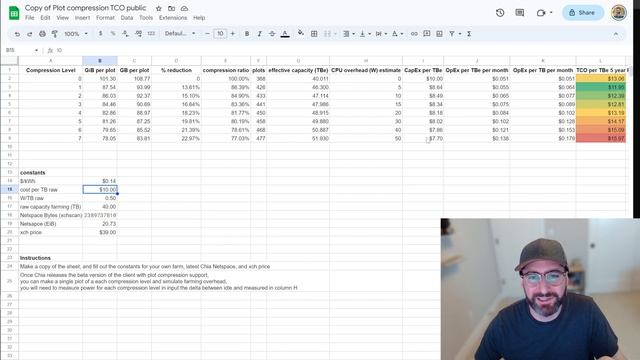
Task: Check the cloud document status icon
Action: [184, 8]
